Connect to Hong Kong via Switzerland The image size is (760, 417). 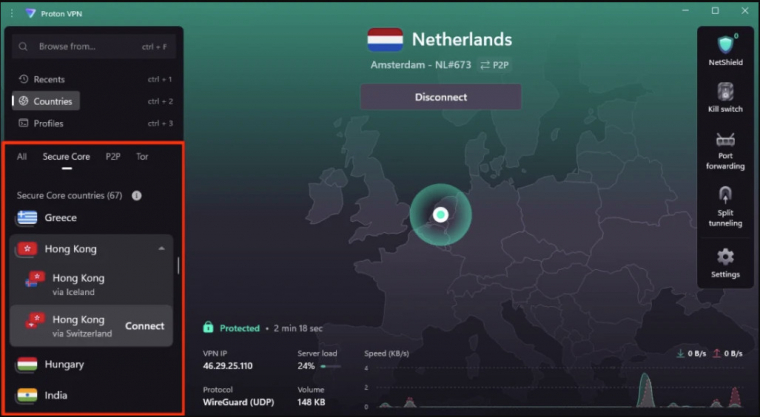144,326
